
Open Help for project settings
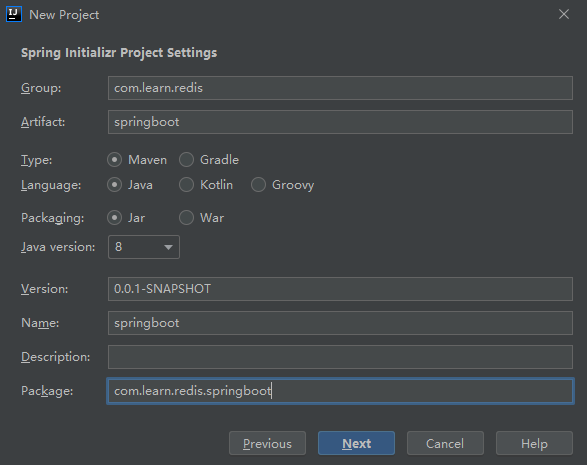(x=534, y=444)
